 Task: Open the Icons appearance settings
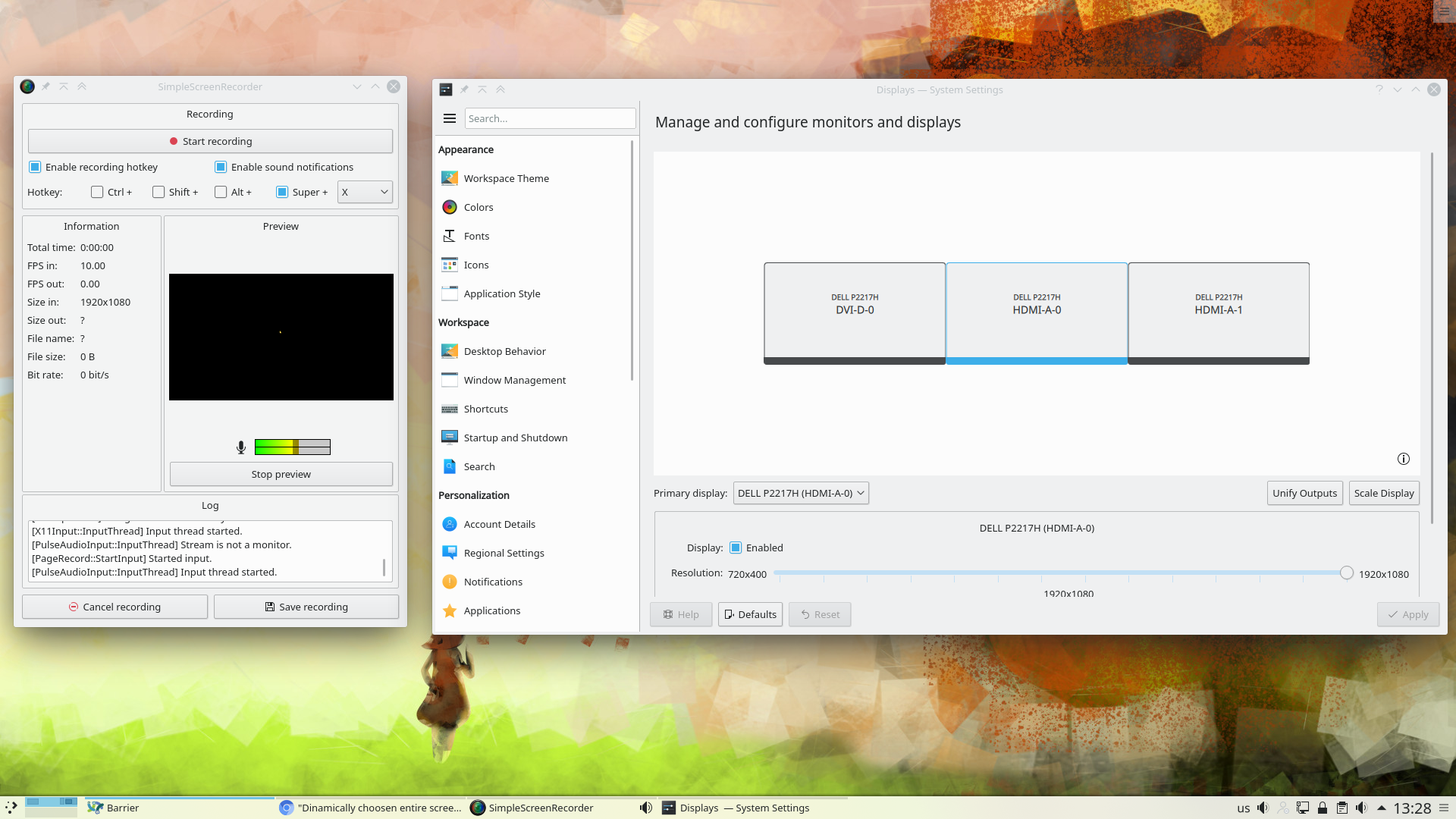click(475, 265)
